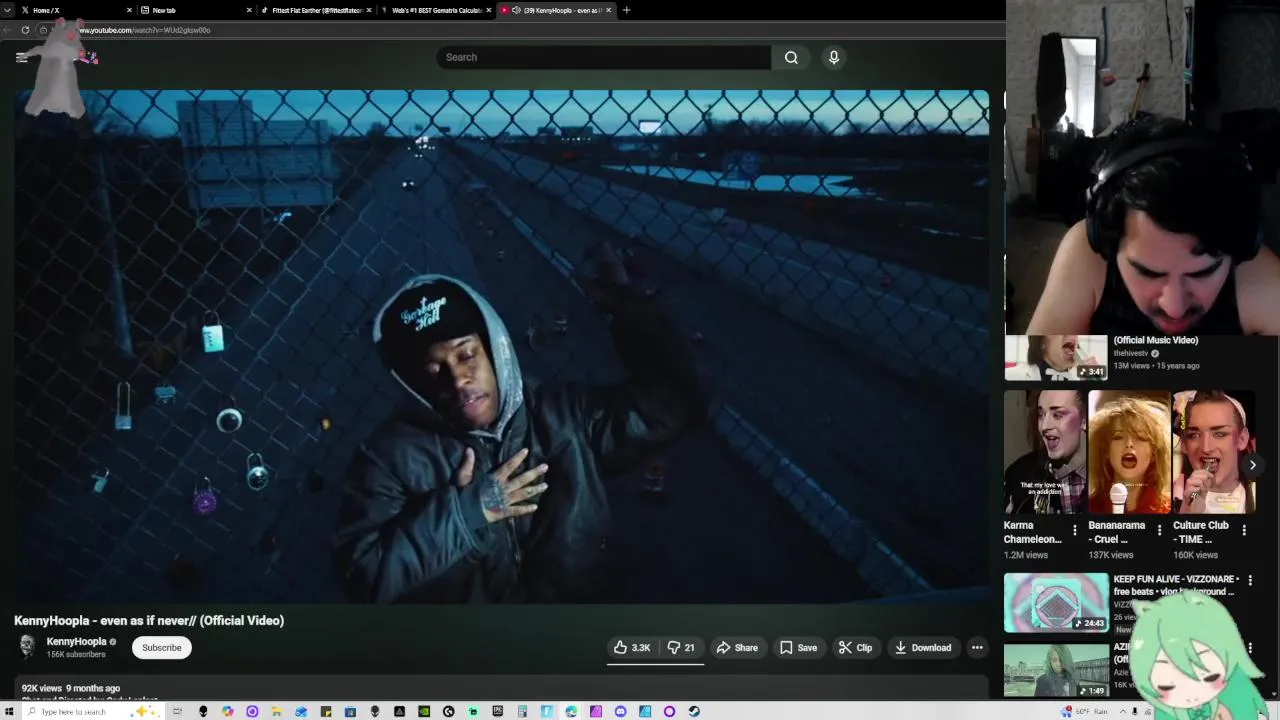Image resolution: width=1280 pixels, height=720 pixels.
Task: Open Discord from the taskbar
Action: click(620, 711)
